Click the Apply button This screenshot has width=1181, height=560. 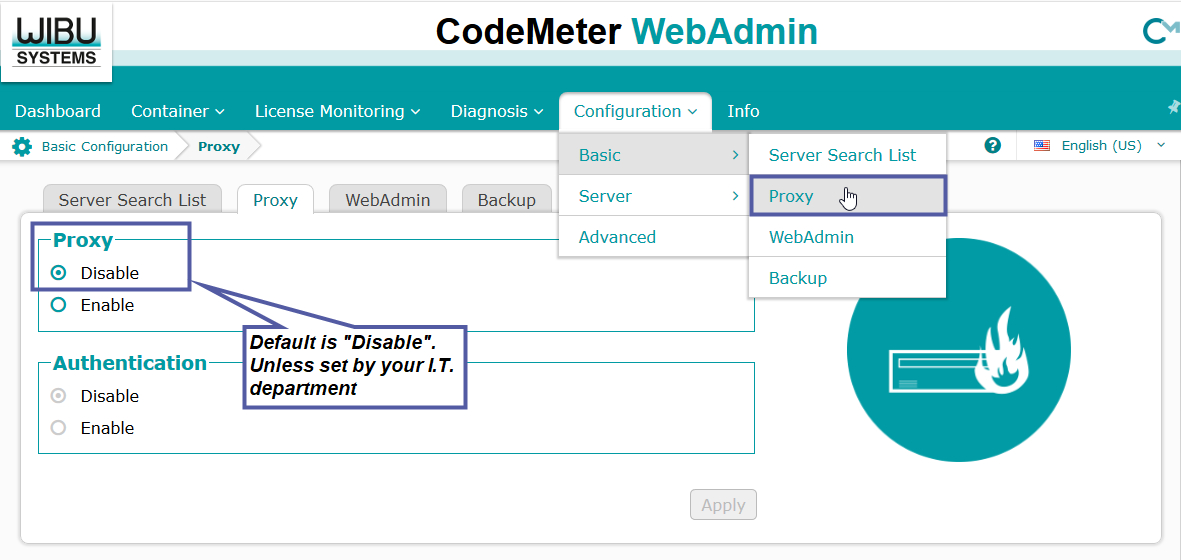723,505
